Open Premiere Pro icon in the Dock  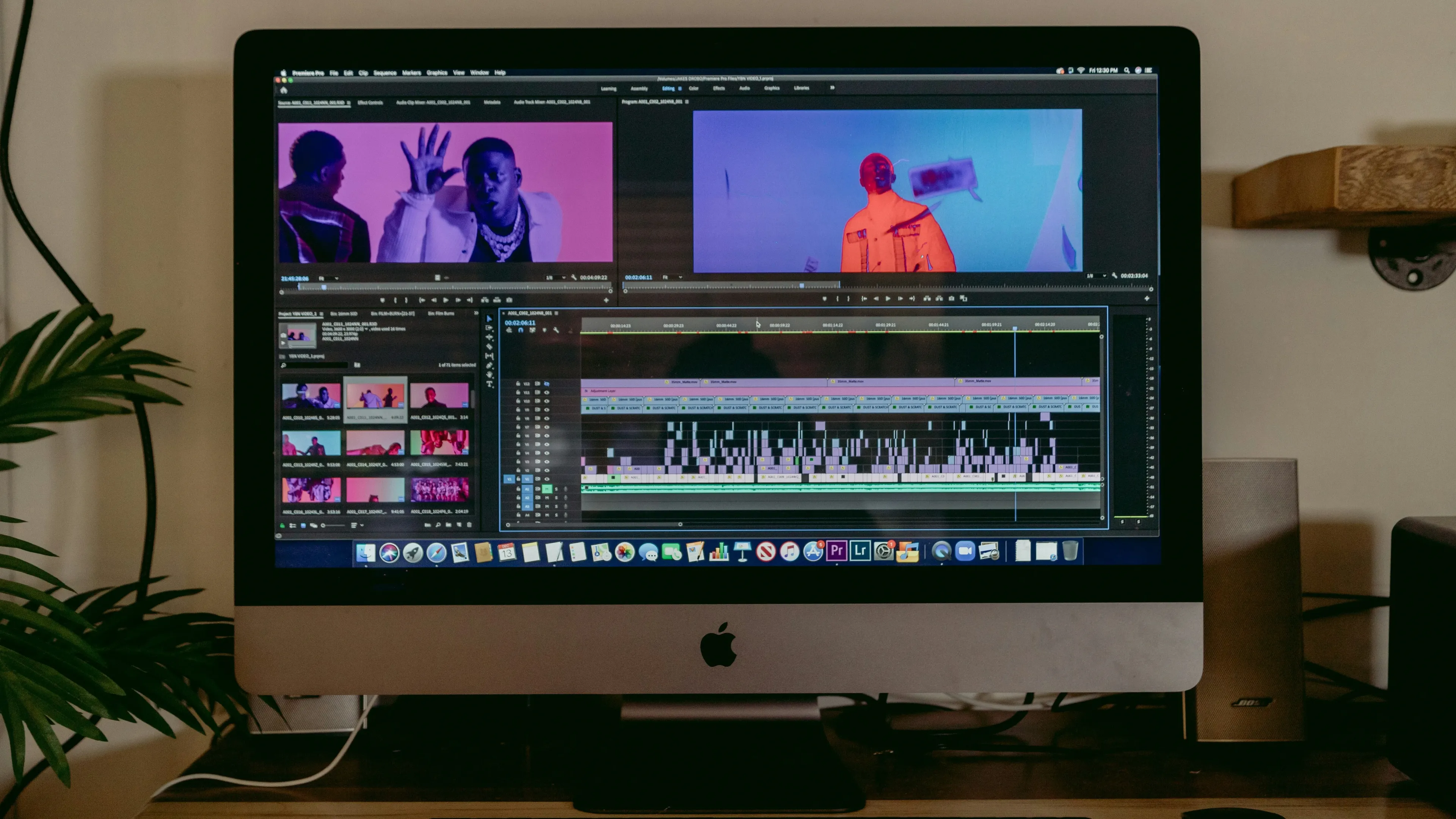[837, 552]
